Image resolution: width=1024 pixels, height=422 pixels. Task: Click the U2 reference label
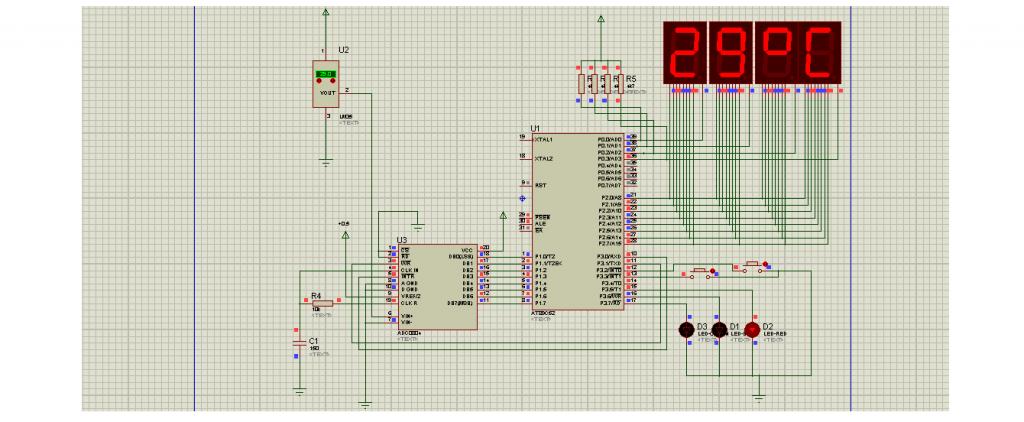pyautogui.click(x=344, y=50)
